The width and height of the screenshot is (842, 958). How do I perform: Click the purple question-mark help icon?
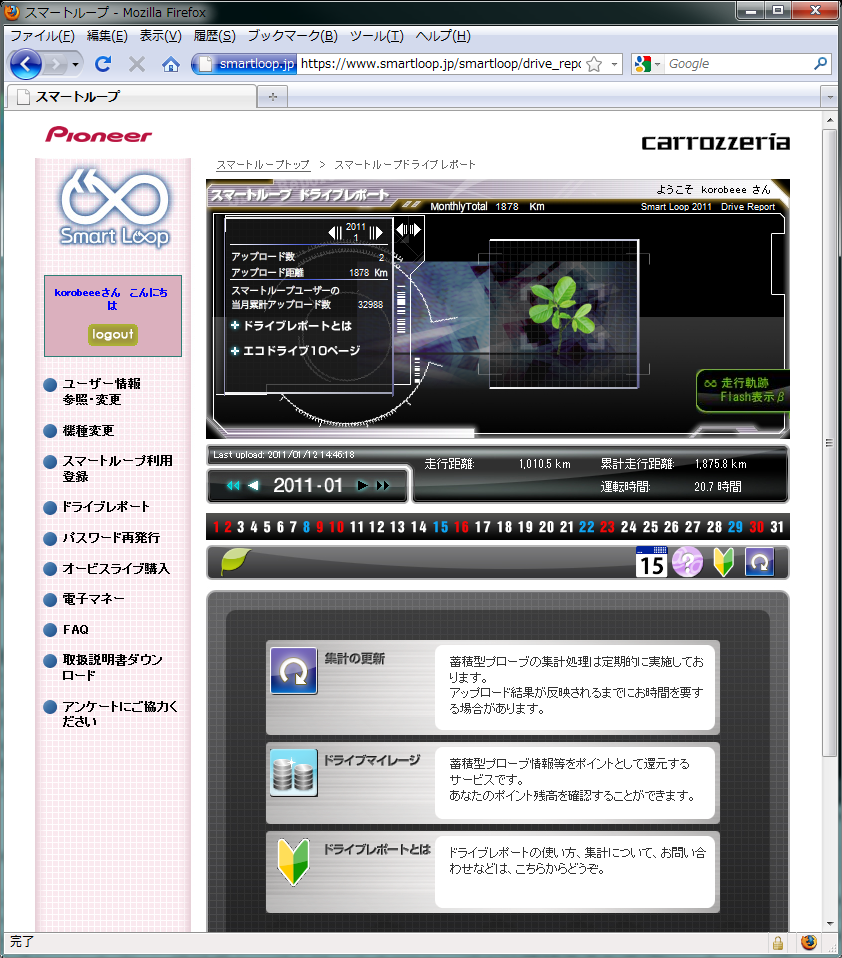[688, 562]
